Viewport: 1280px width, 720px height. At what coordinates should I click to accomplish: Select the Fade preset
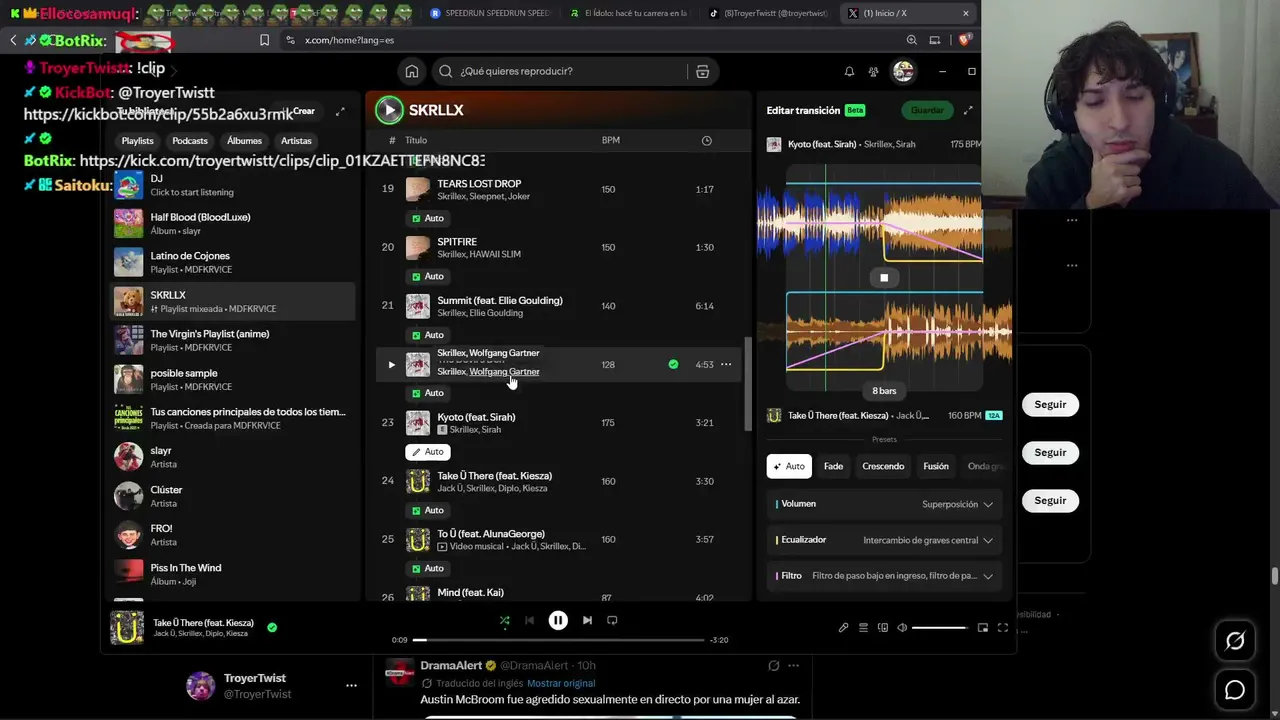tap(833, 466)
